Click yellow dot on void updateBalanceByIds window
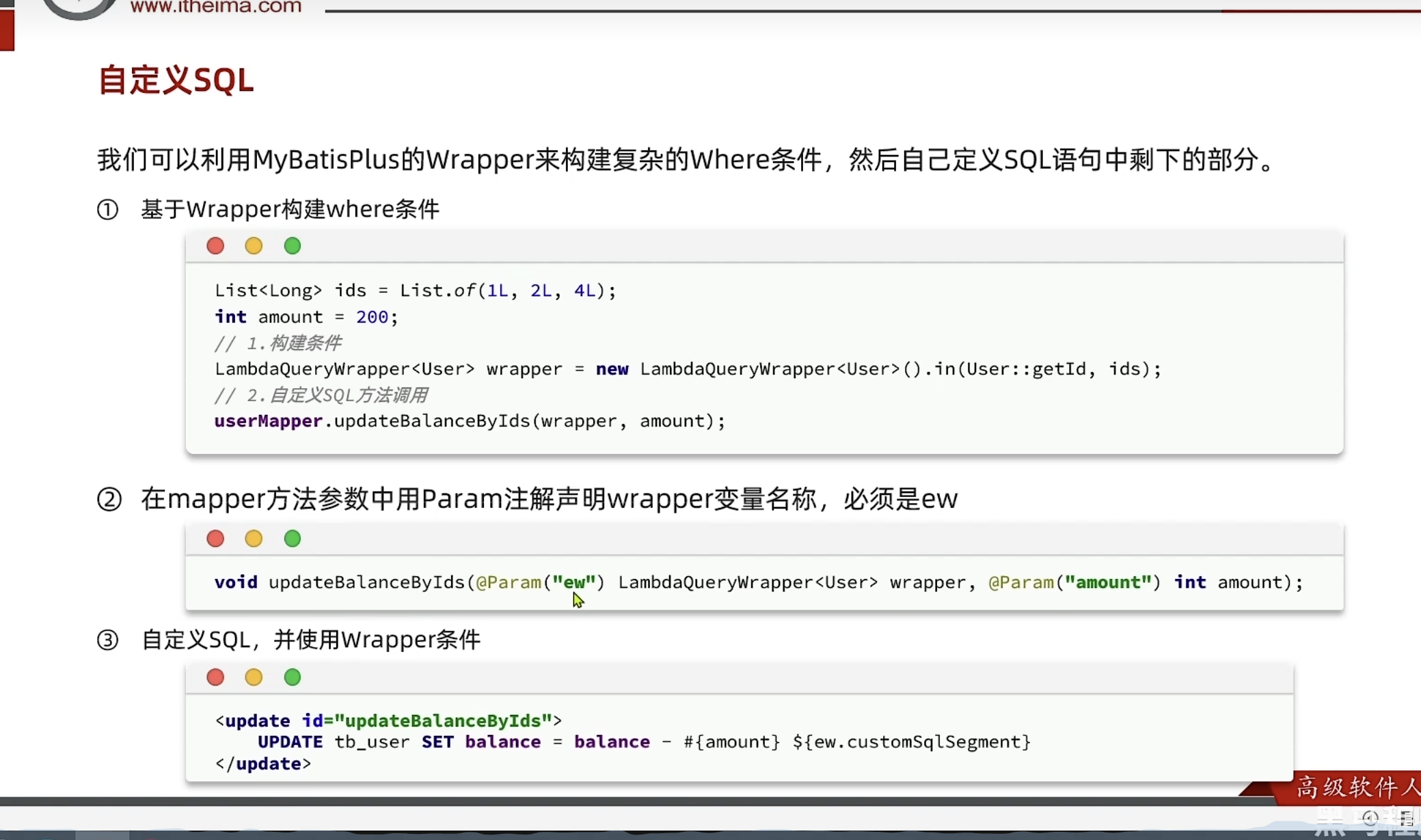The image size is (1421, 840). click(254, 539)
